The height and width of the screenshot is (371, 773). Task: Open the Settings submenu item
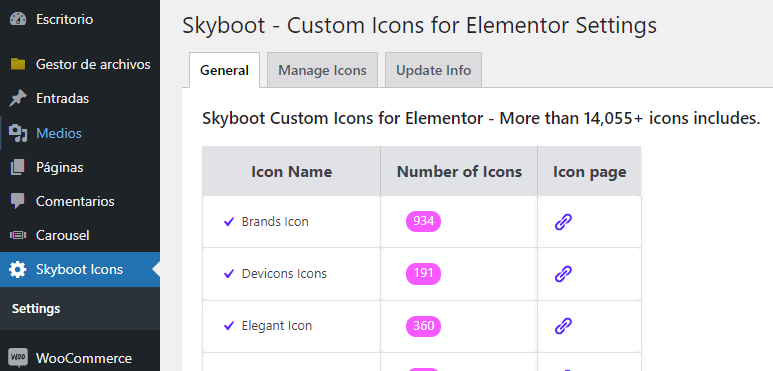point(36,309)
